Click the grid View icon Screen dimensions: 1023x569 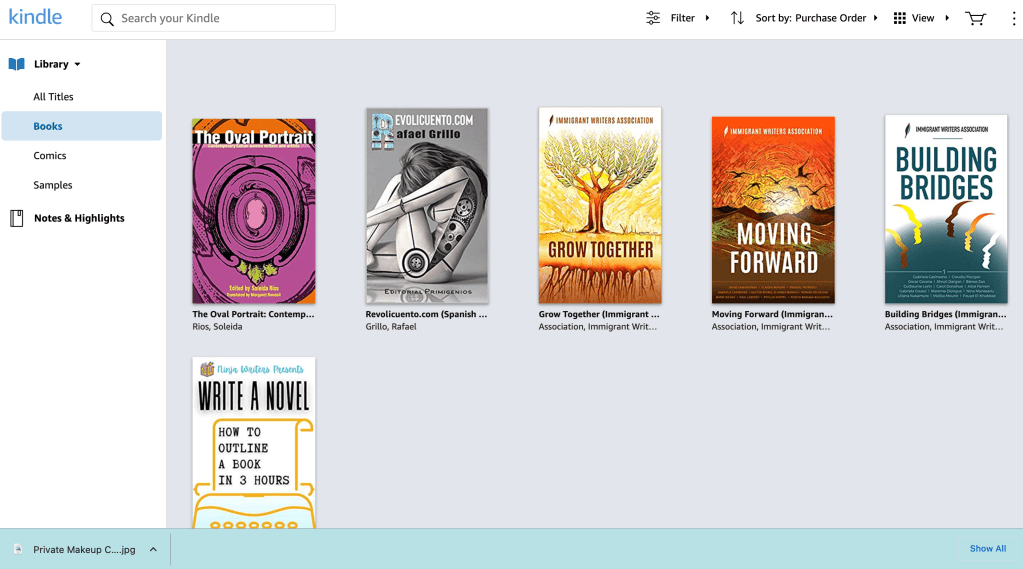(899, 18)
